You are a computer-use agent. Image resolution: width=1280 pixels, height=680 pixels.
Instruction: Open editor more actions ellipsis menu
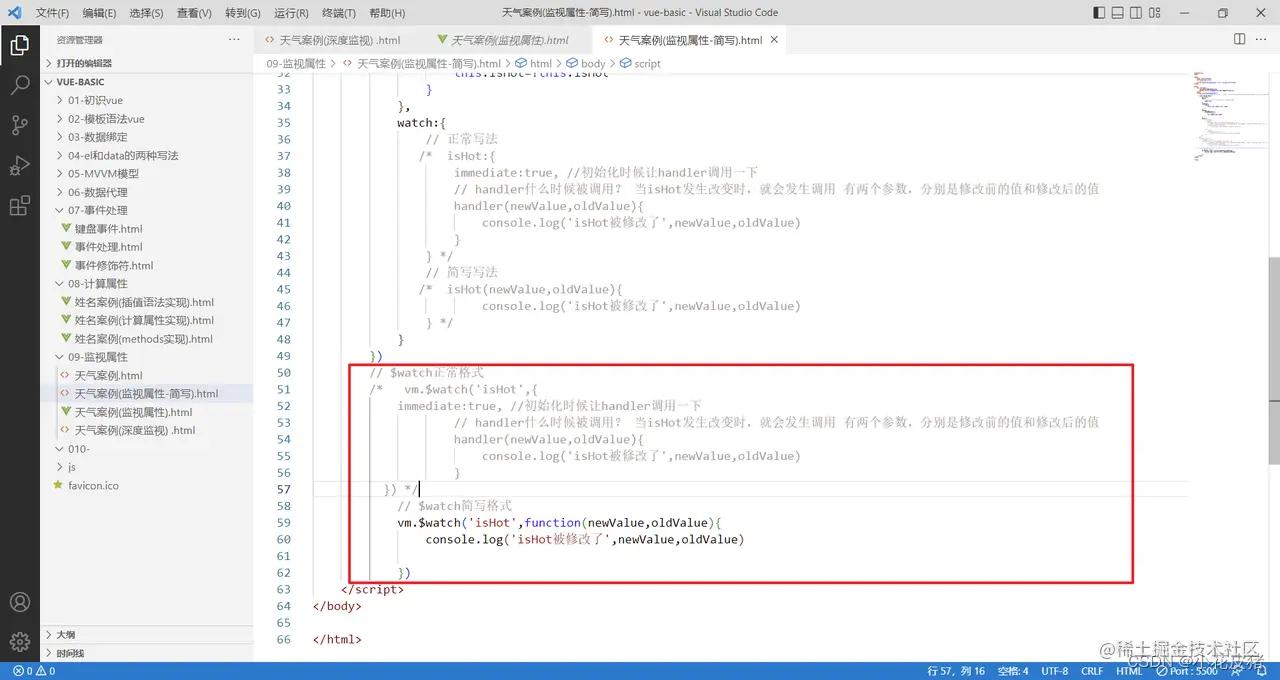point(1263,39)
